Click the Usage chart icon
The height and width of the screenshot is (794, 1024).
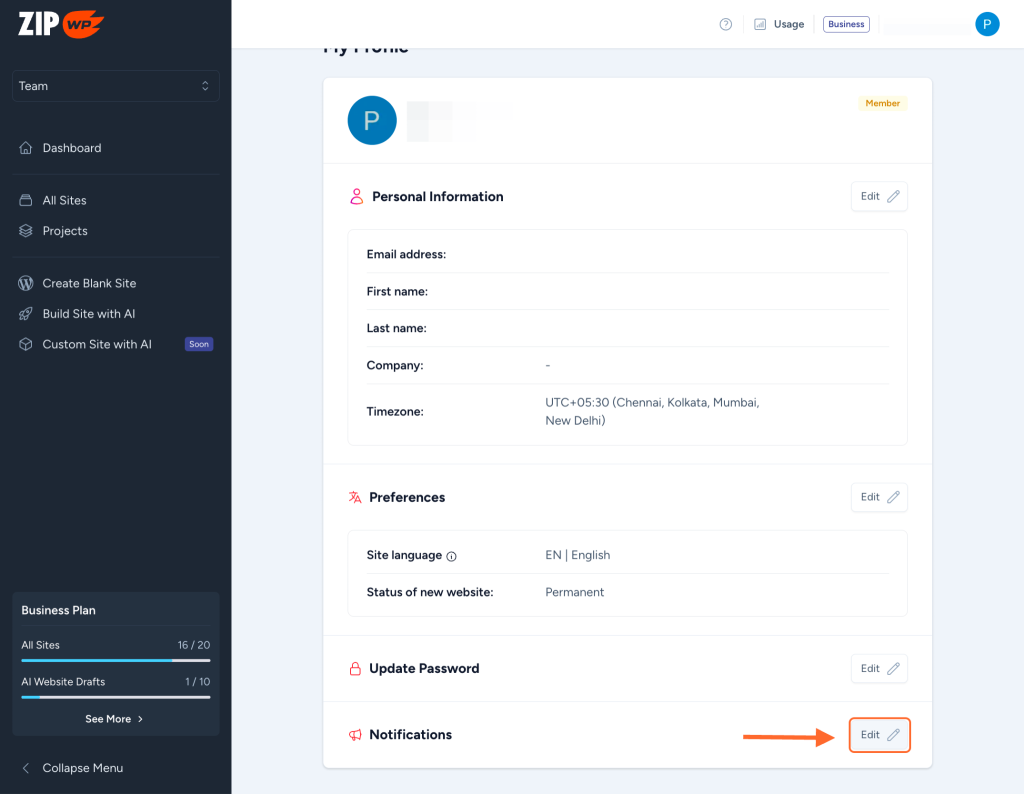point(760,24)
